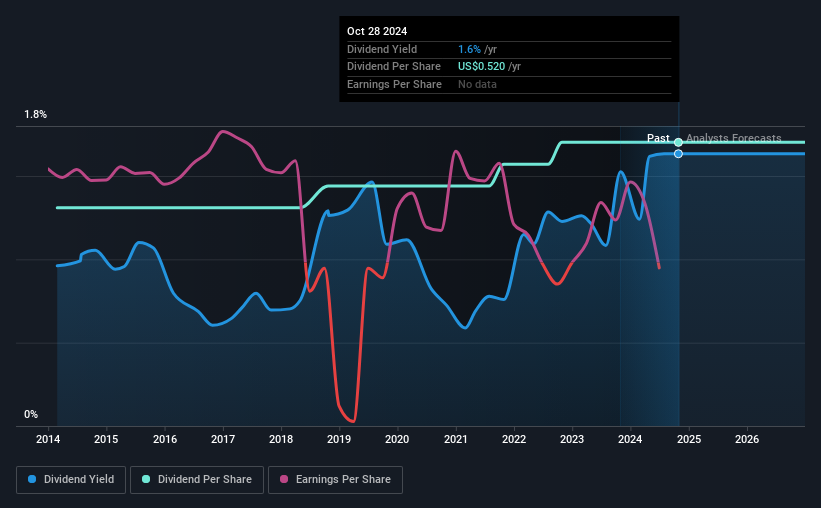Image resolution: width=821 pixels, height=508 pixels.
Task: Click the 2022 x-axis label
Action: 514,439
